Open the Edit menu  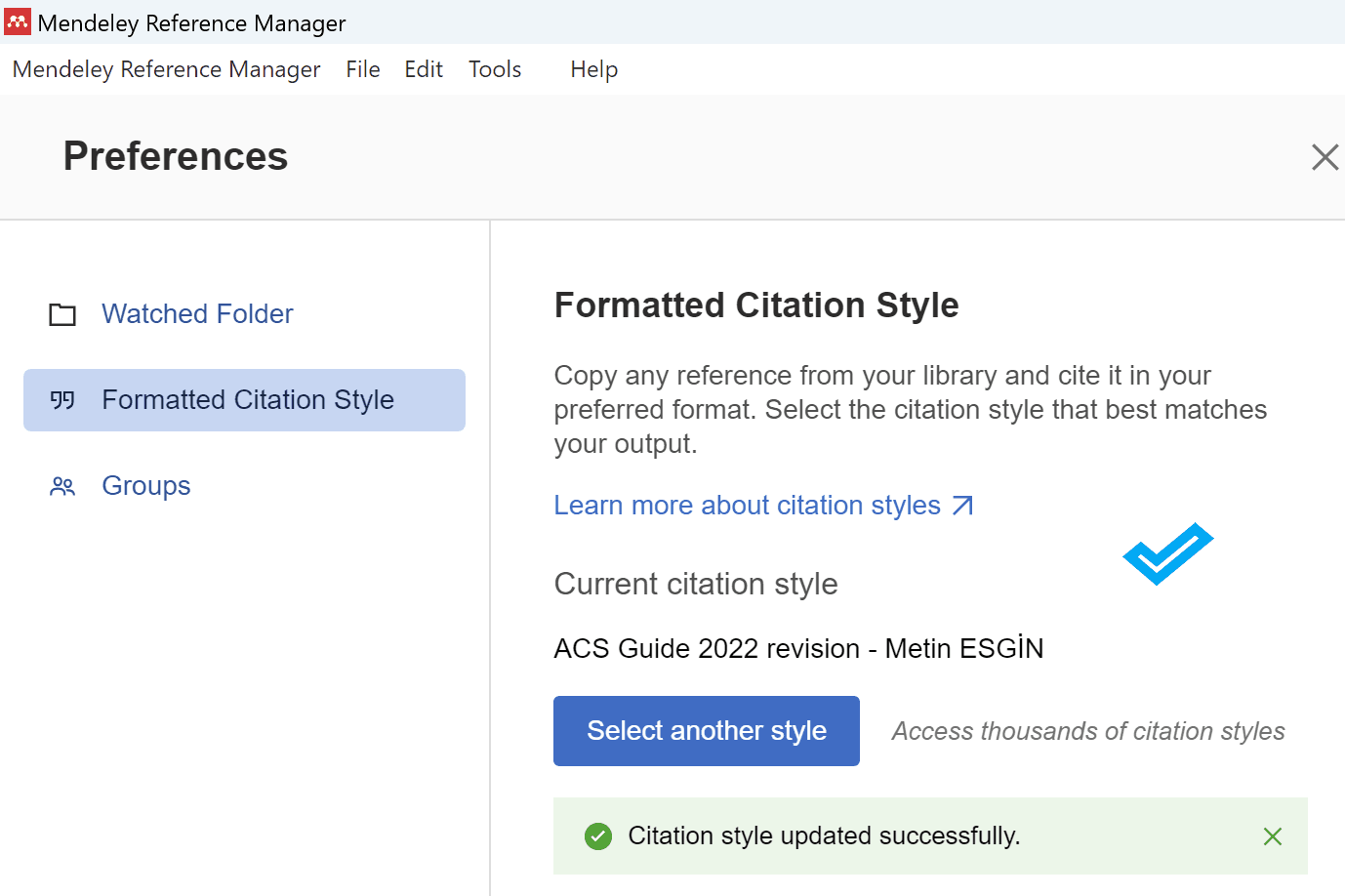click(424, 69)
